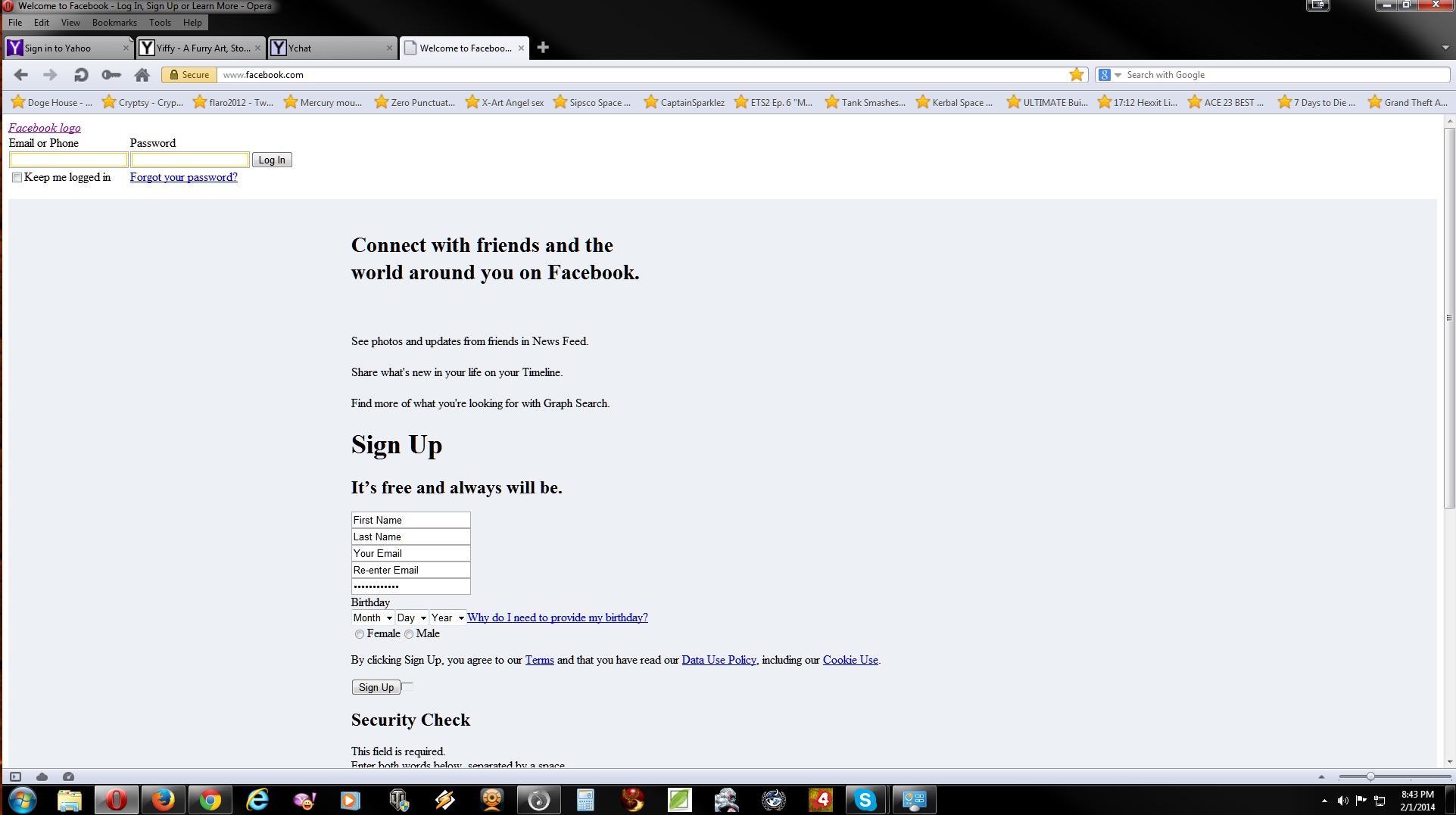
Task: Click the volume speaker tray icon
Action: point(1342,801)
